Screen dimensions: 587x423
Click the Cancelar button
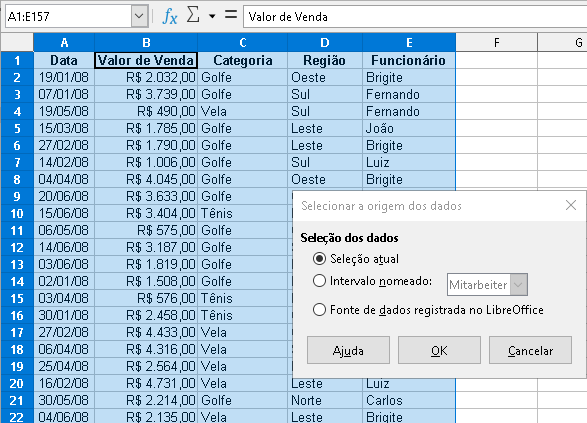pos(530,350)
